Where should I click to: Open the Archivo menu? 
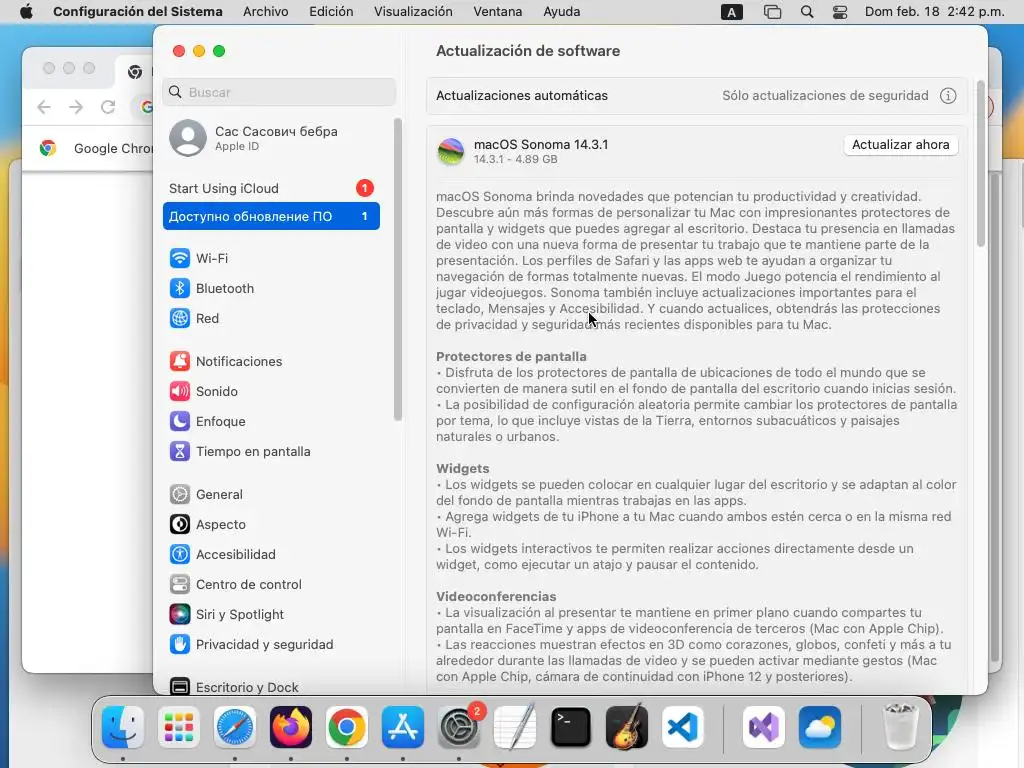pos(266,12)
